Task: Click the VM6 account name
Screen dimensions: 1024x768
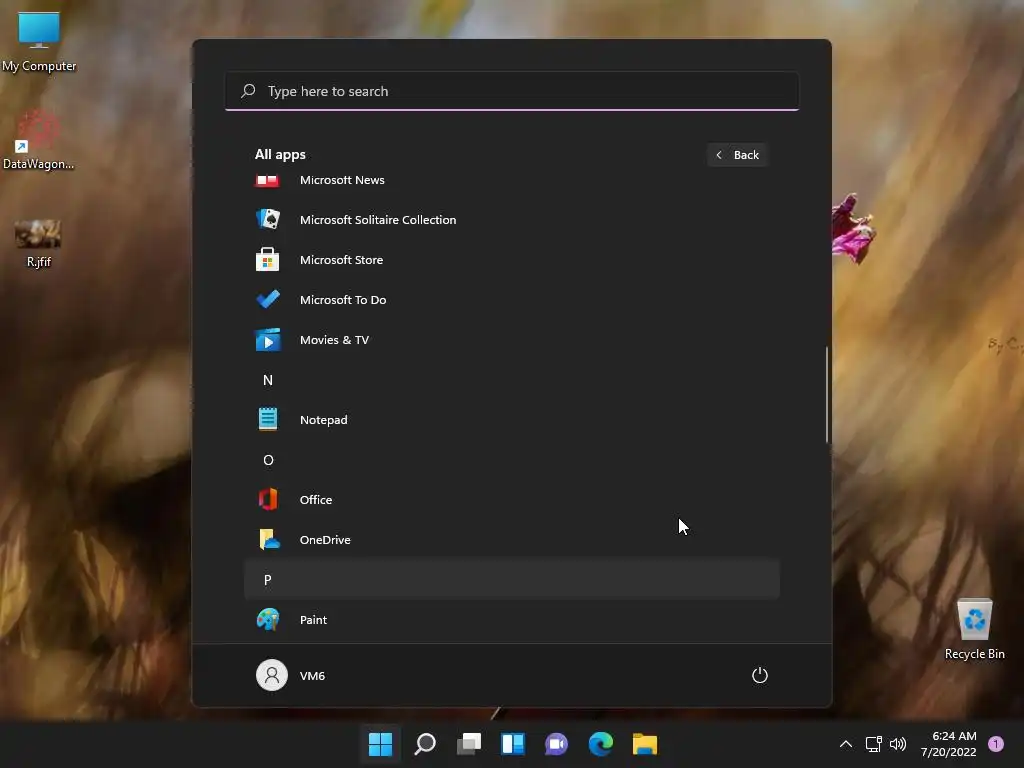Action: pos(312,676)
